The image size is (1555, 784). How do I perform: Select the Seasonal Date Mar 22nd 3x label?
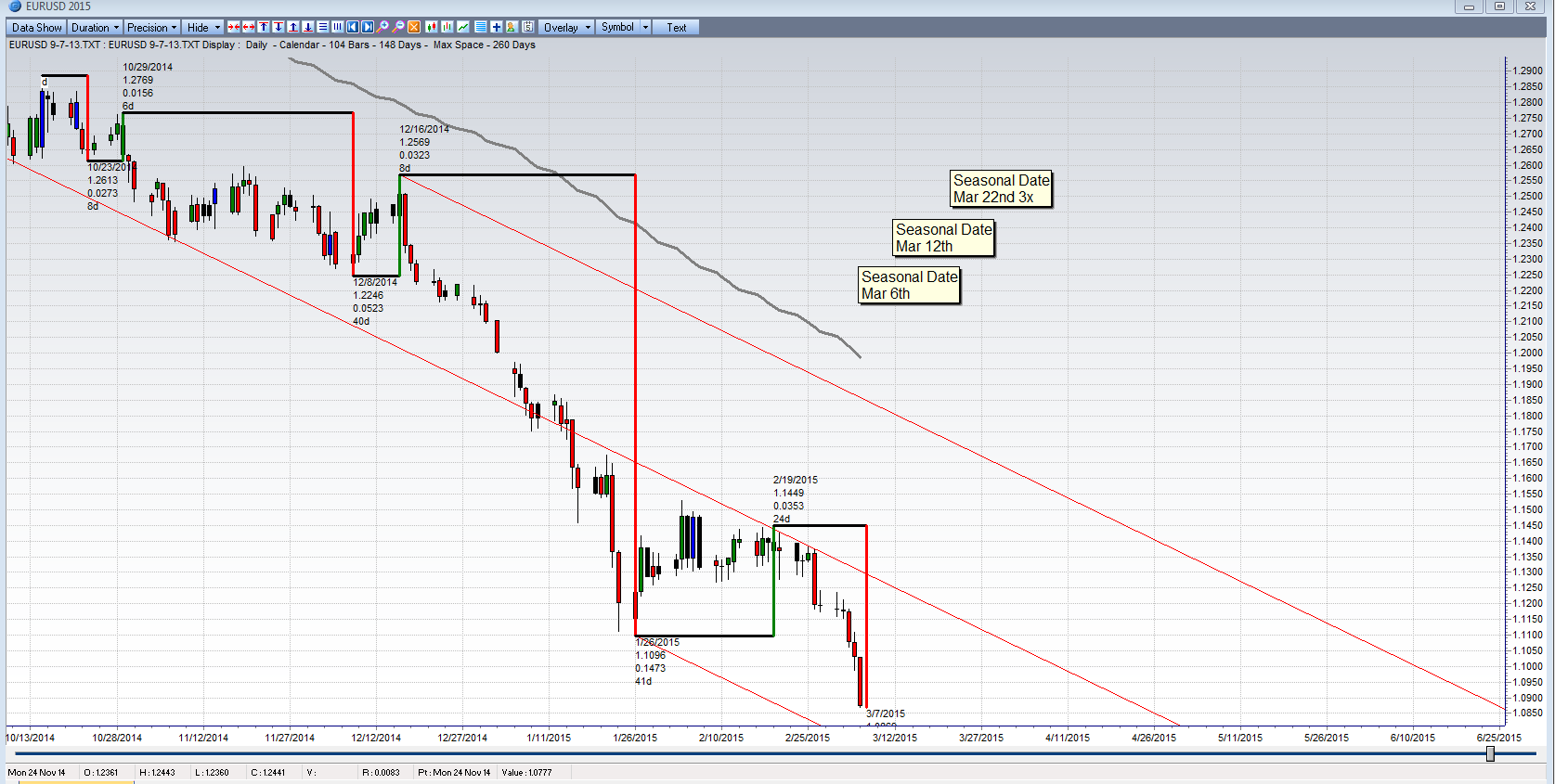pyautogui.click(x=1002, y=188)
